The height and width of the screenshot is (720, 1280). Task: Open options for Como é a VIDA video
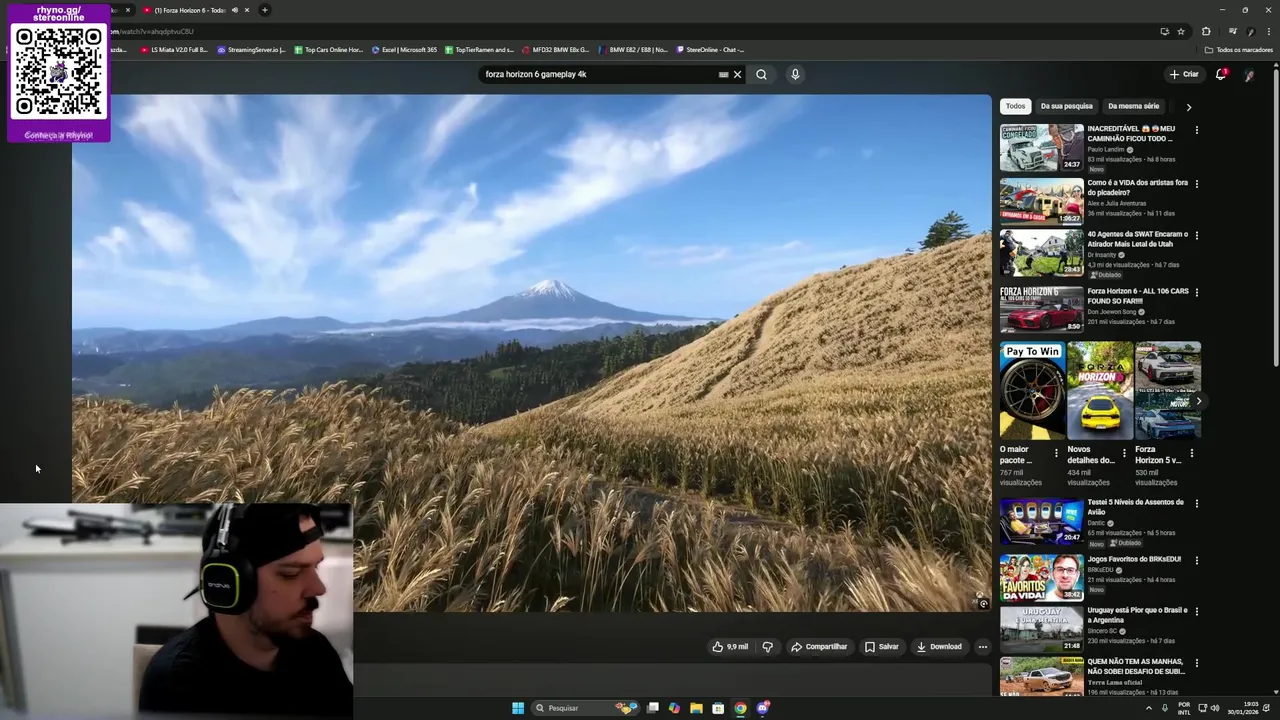pyautogui.click(x=1196, y=184)
